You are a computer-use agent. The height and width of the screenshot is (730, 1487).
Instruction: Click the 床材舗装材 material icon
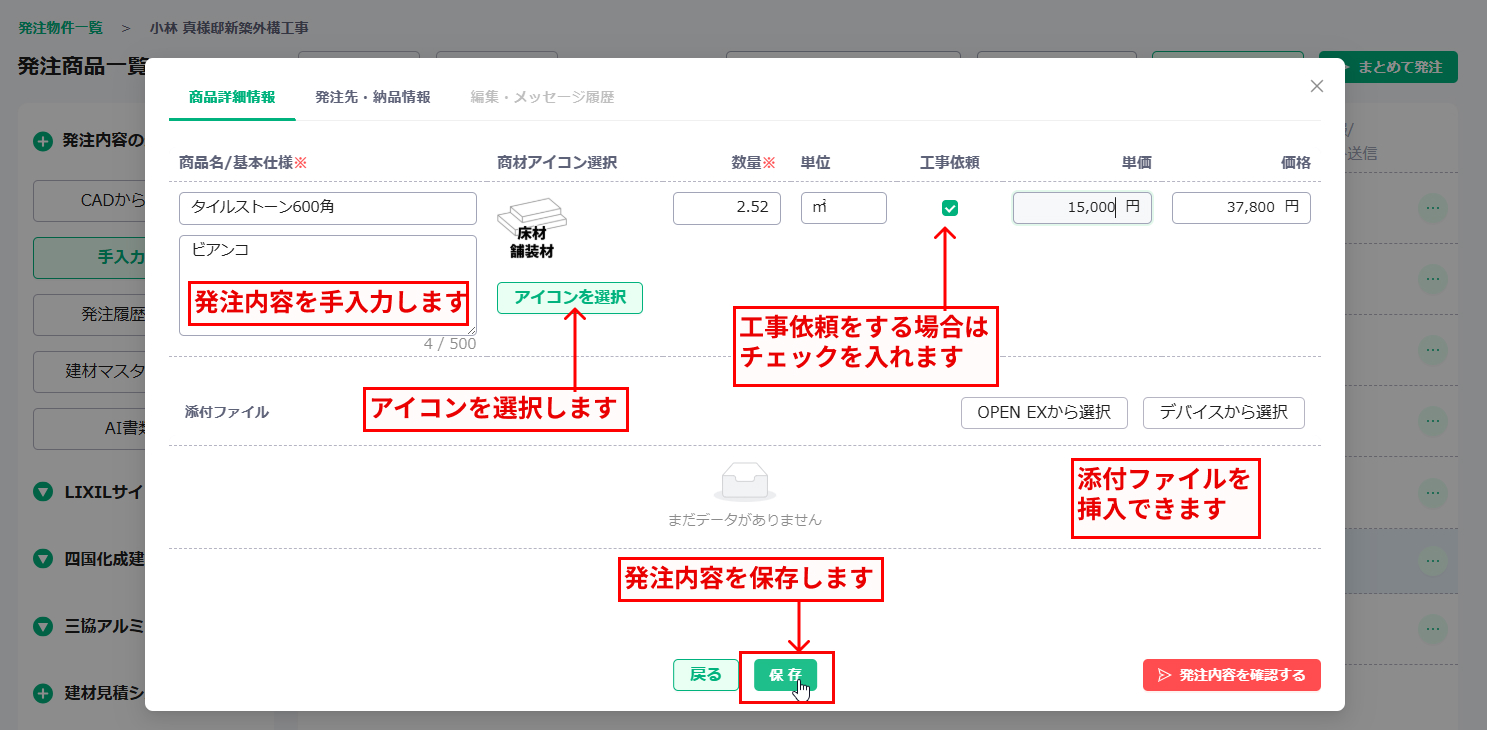click(x=532, y=230)
